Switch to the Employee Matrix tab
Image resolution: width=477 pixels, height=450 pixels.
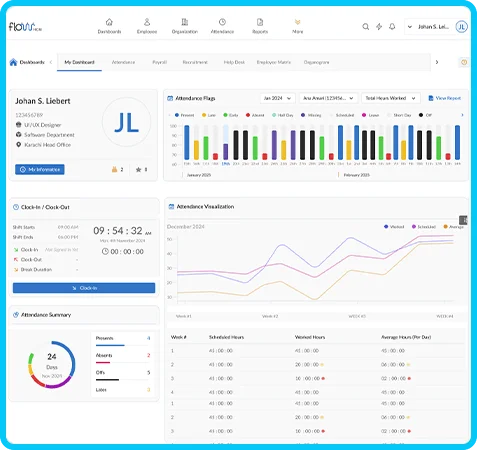click(x=274, y=62)
